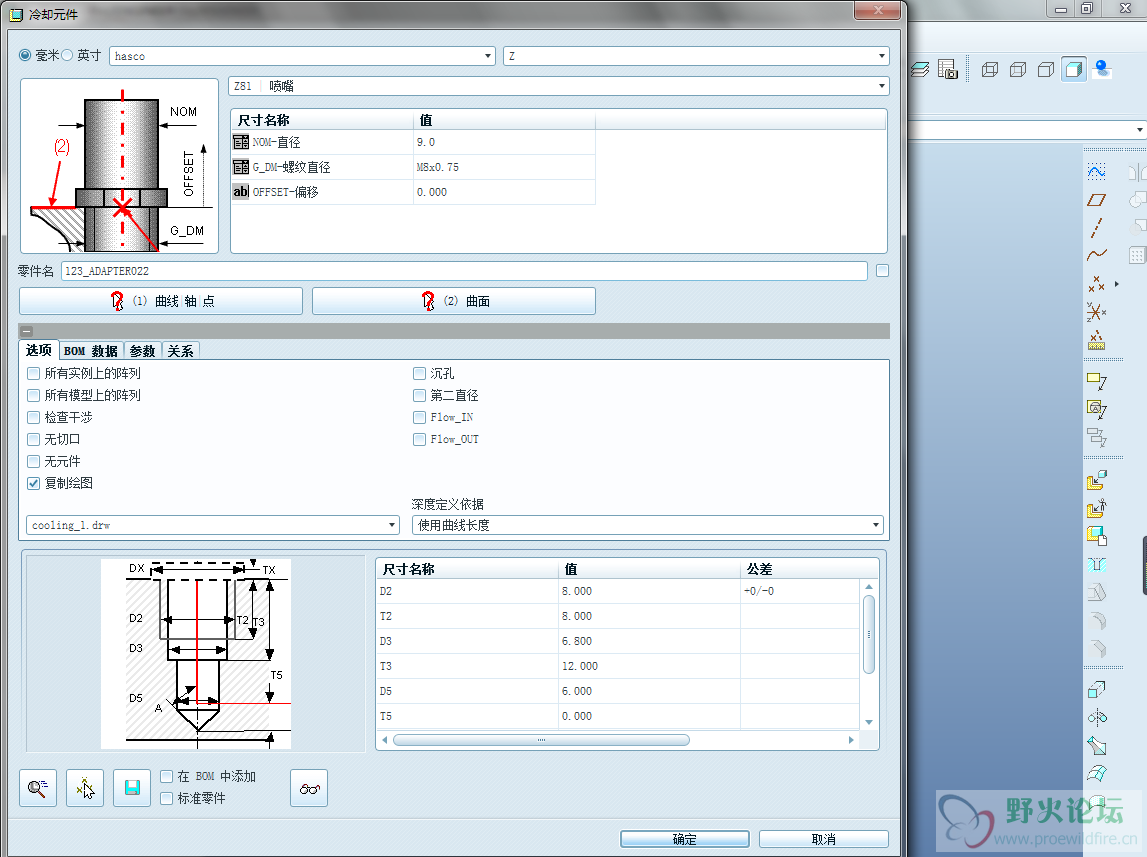Image resolution: width=1147 pixels, height=857 pixels.
Task: Enable 无元件 checkbox
Action: click(34, 461)
